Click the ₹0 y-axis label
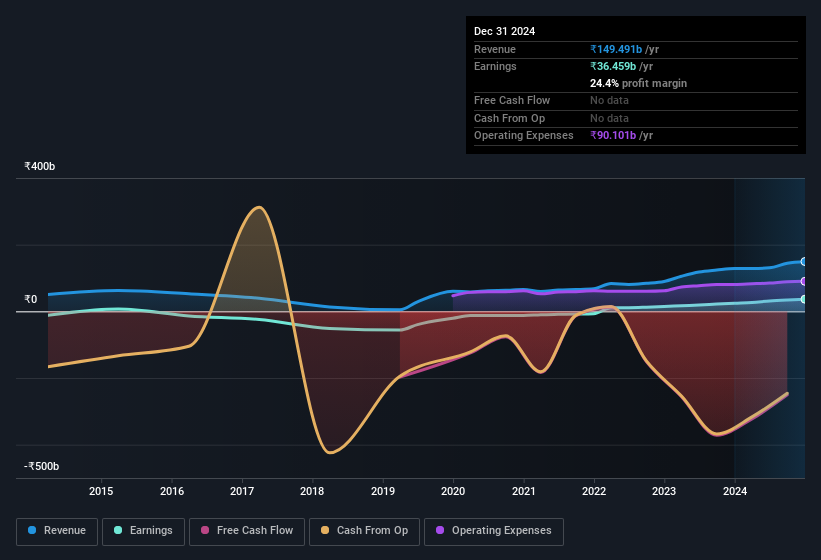This screenshot has width=821, height=560. point(31,299)
